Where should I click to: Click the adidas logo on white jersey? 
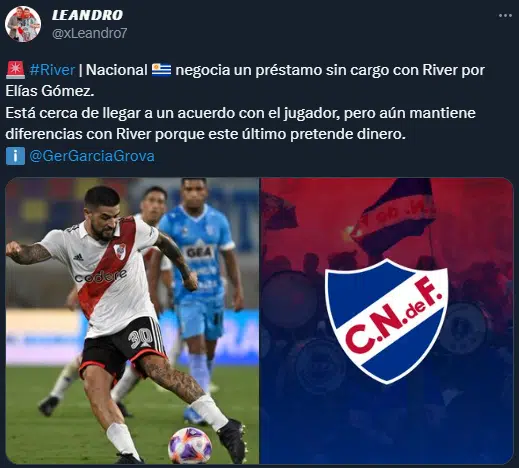78,257
